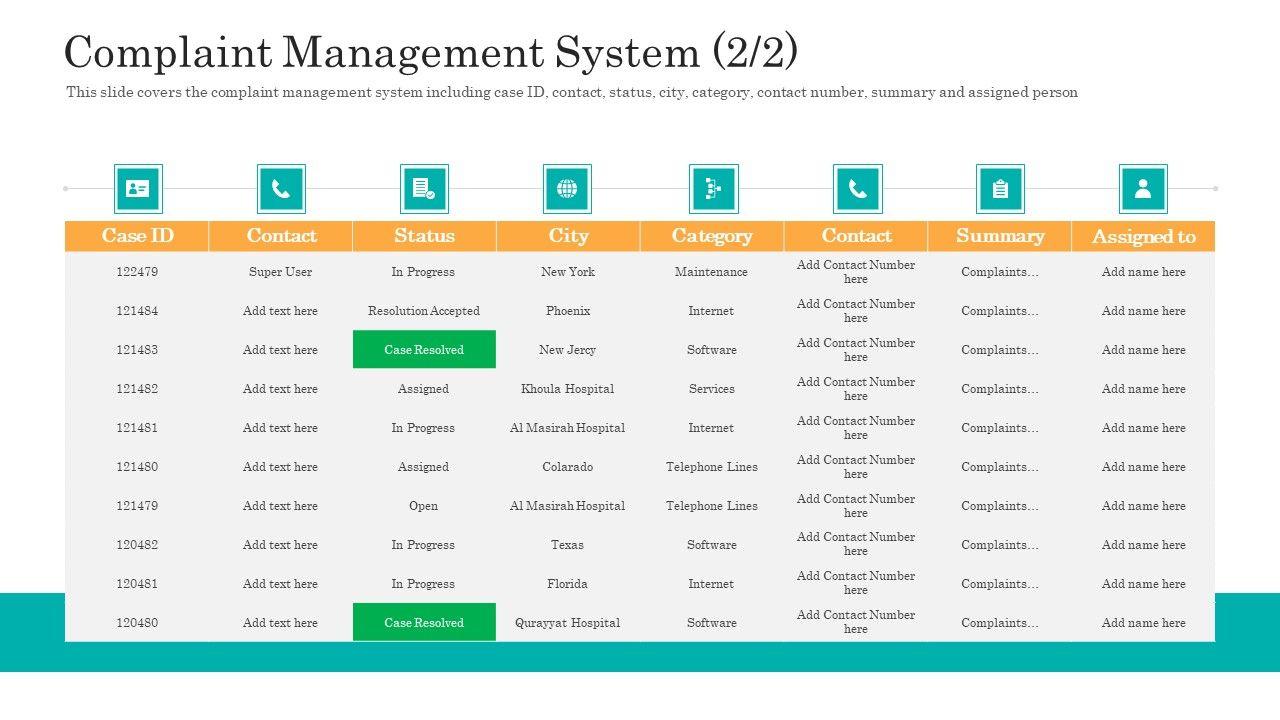Select the slide subtitle description text
The width and height of the screenshot is (1280, 720).
point(572,92)
